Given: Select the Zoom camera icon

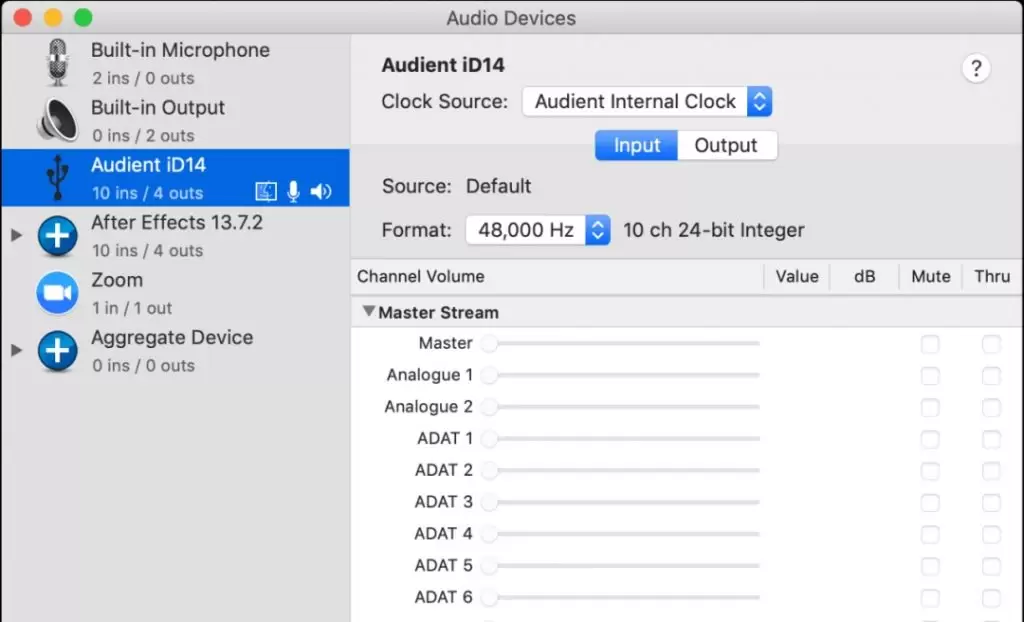Looking at the screenshot, I should coord(57,293).
